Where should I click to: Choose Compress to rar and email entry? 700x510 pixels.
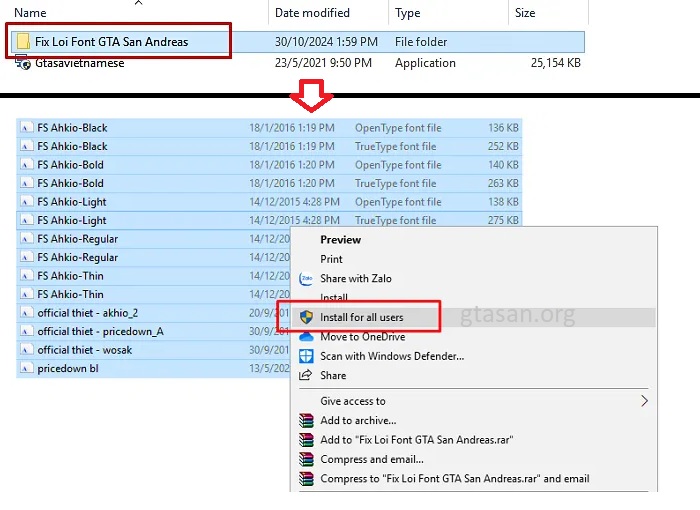click(454, 479)
